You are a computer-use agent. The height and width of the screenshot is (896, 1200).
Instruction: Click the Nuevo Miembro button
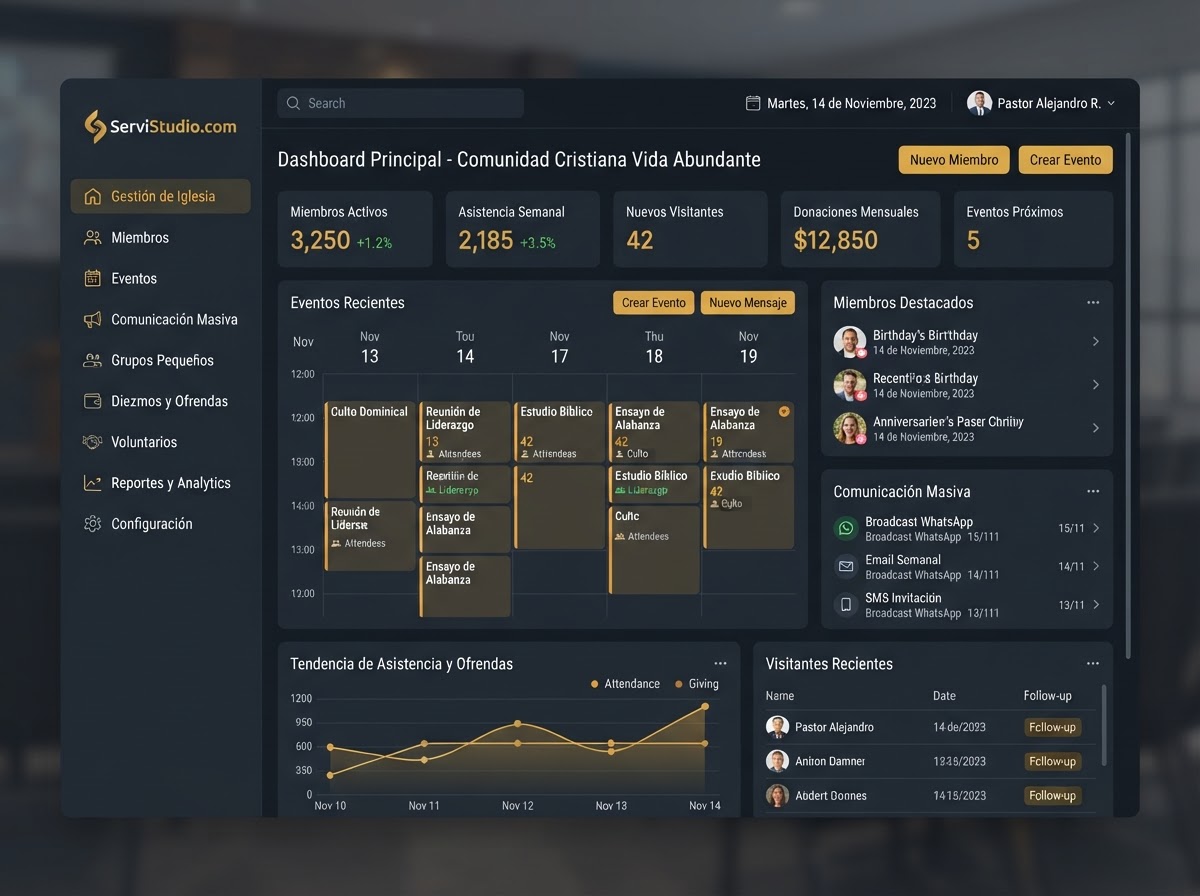tap(954, 160)
